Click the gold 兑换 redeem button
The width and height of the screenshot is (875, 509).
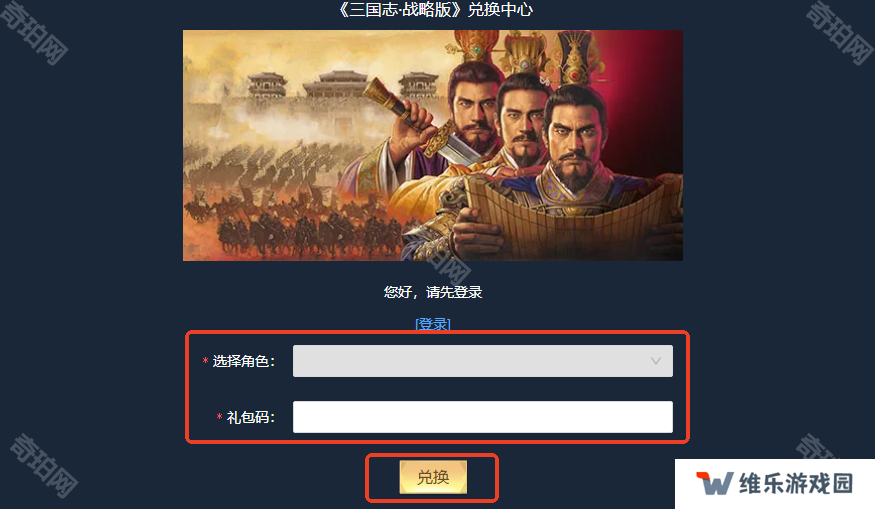pyautogui.click(x=433, y=477)
